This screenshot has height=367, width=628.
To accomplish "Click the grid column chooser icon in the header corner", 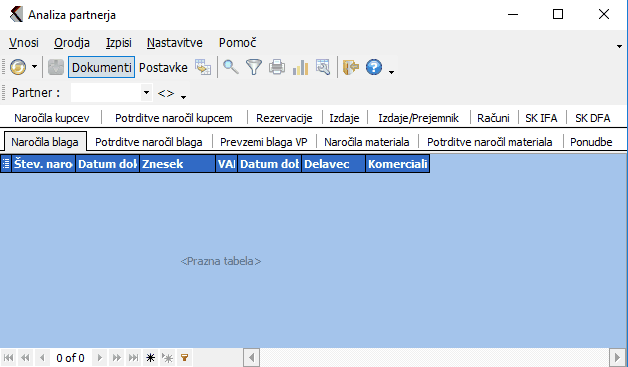I will (x=6, y=163).
